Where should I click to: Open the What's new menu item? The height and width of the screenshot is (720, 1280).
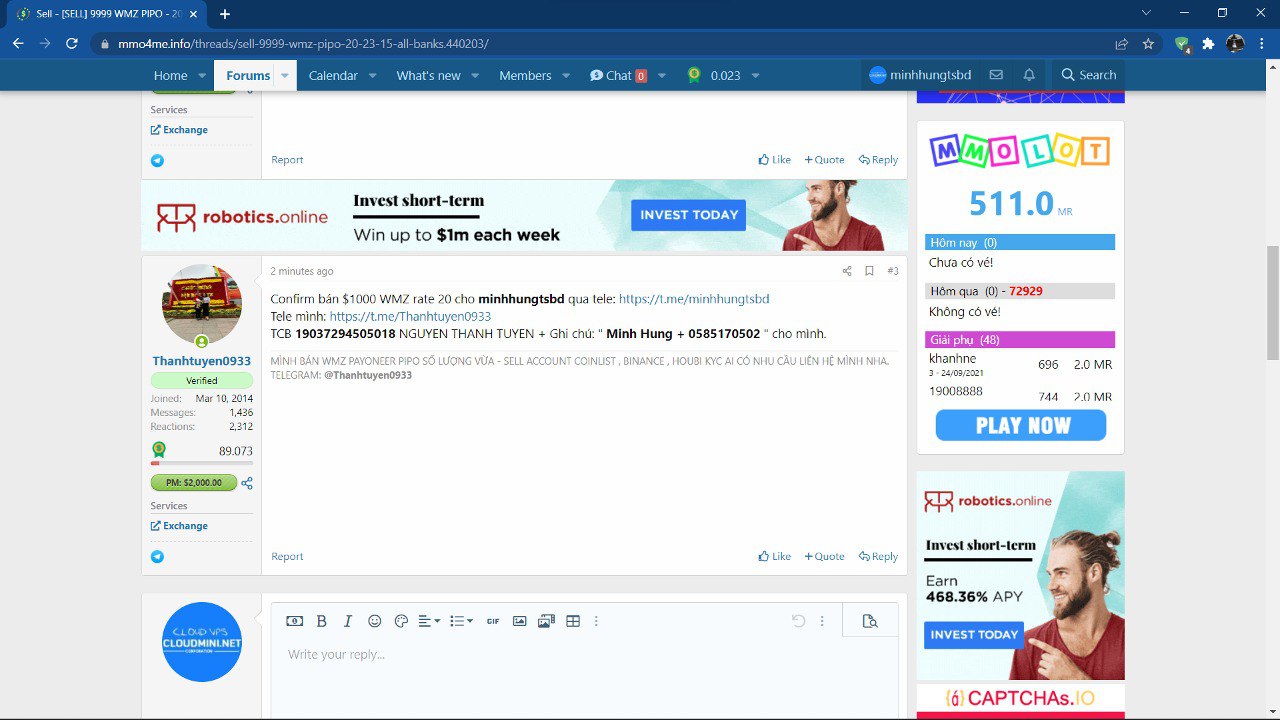tap(429, 75)
